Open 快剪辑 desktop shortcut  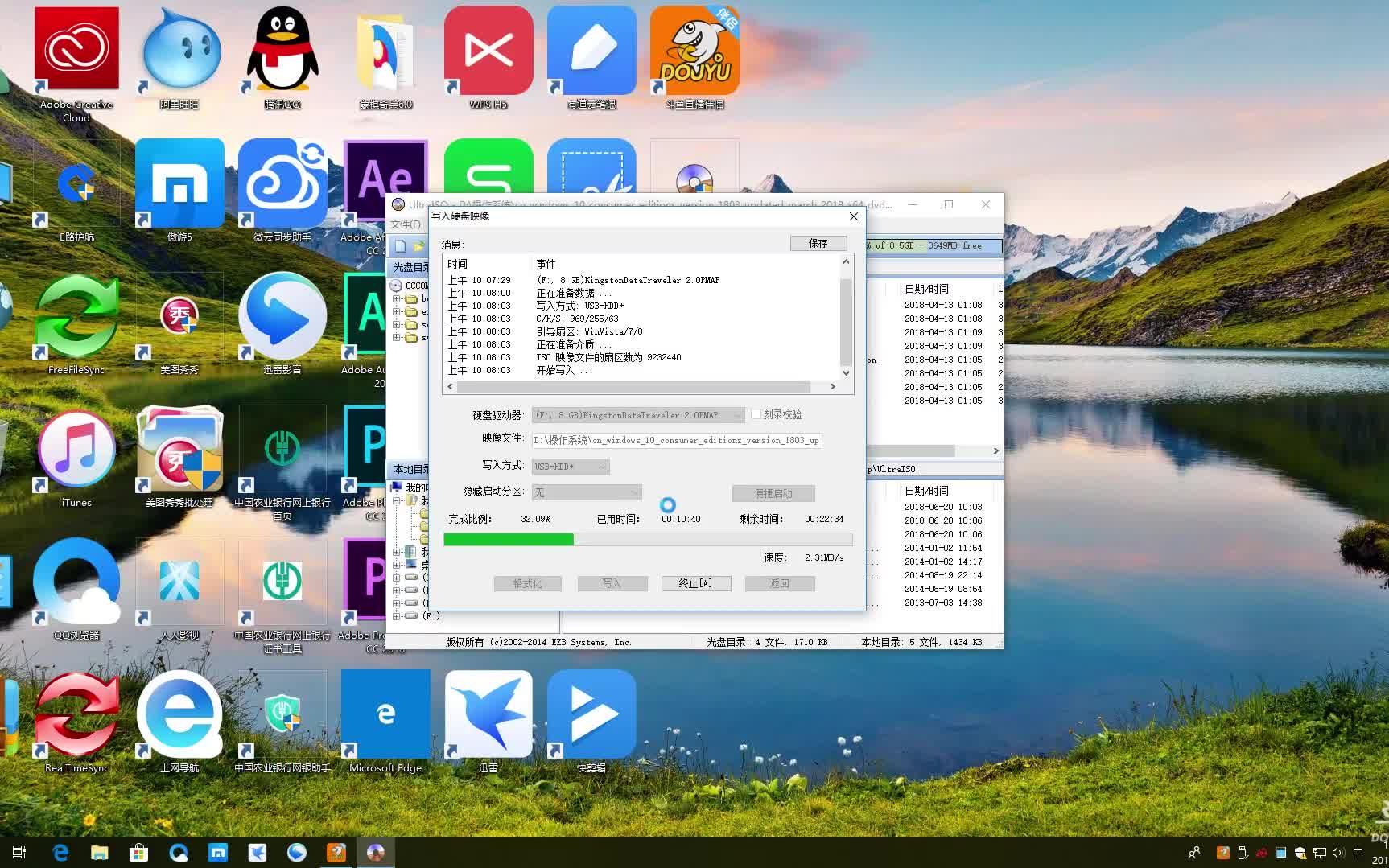coord(591,722)
